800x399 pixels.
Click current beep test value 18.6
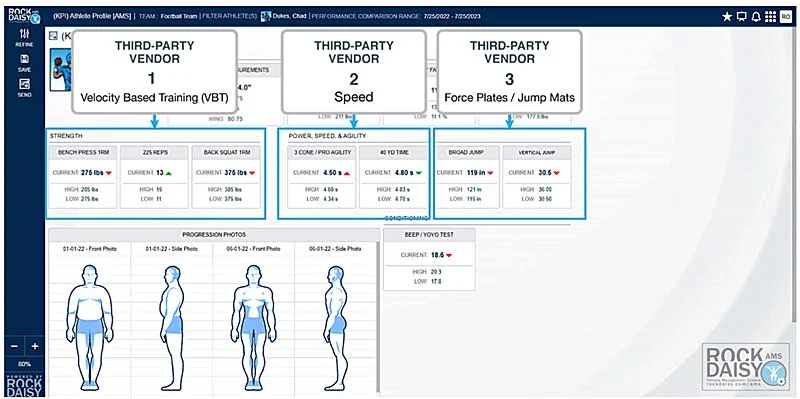coord(437,255)
